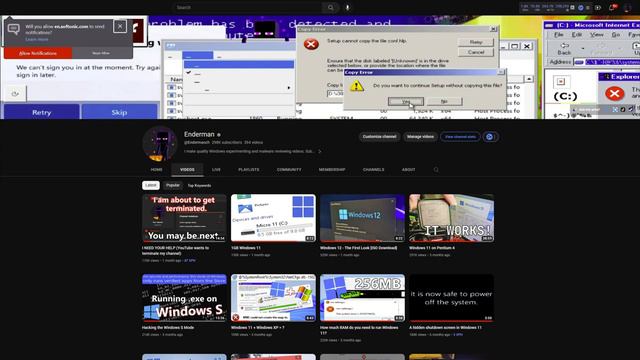Image resolution: width=640 pixels, height=360 pixels.
Task: Open the Create video camera icon
Action: (x=598, y=7)
